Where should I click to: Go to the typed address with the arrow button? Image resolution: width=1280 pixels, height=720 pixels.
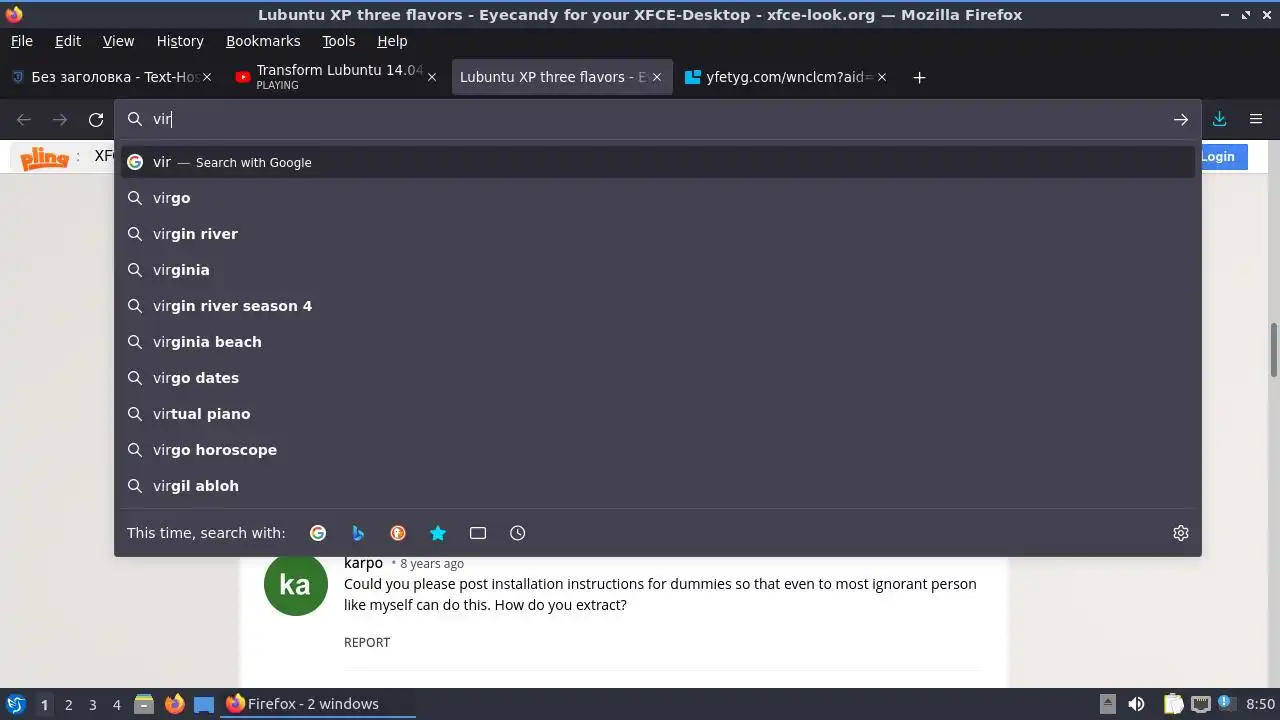1181,119
